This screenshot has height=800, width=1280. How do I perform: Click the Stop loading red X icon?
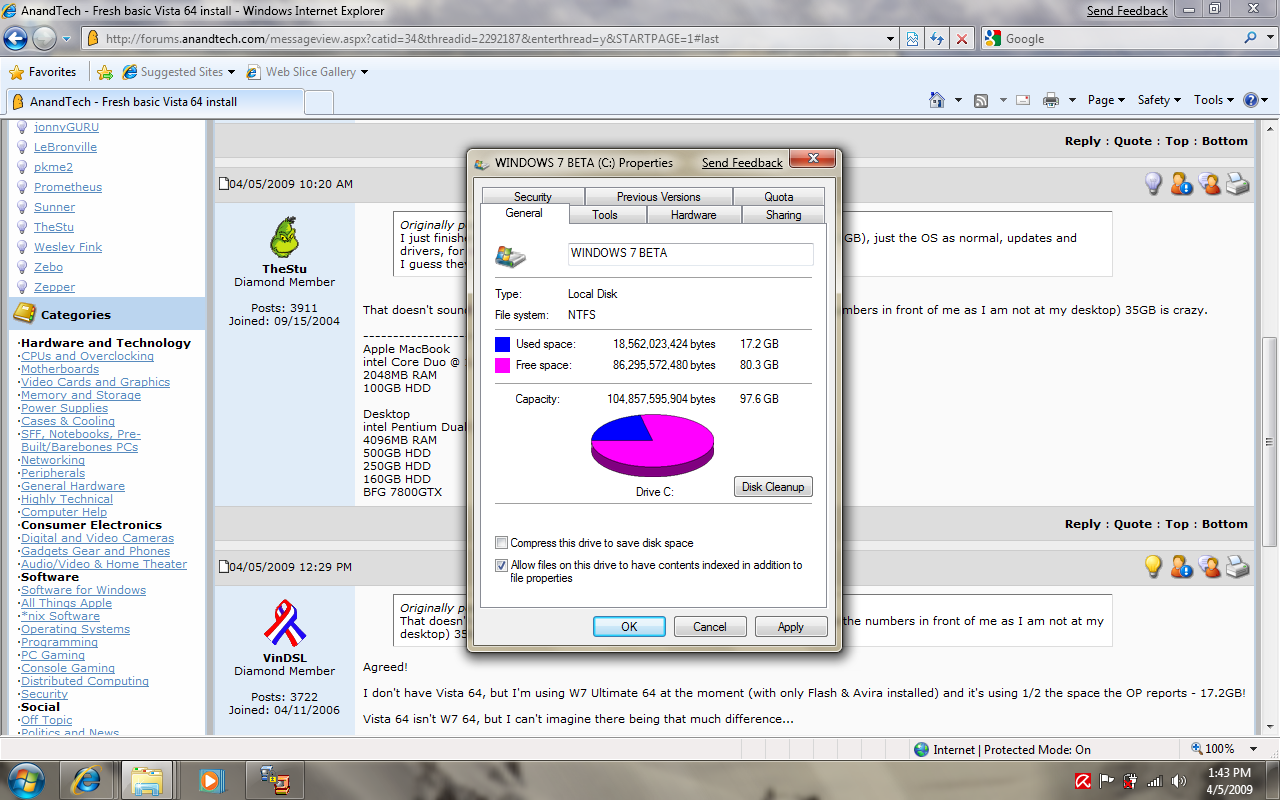pos(962,39)
